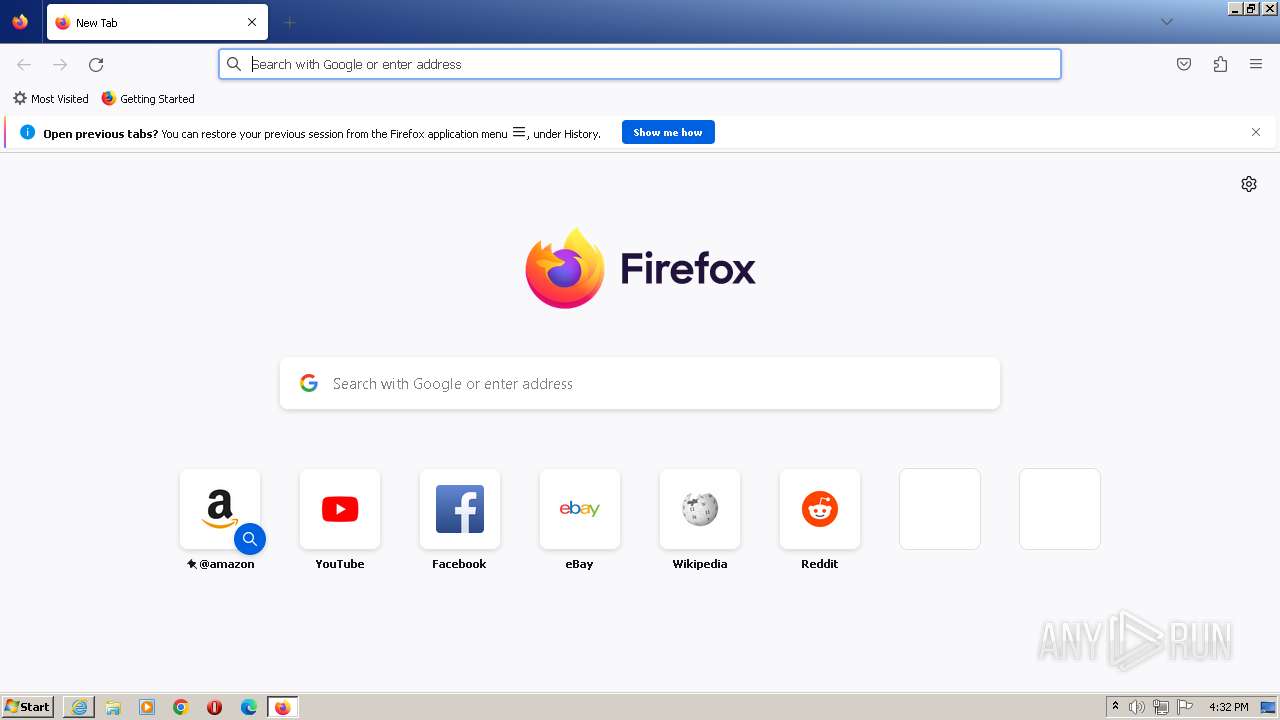The width and height of the screenshot is (1280, 720).
Task: Open Windows Media Player from taskbar
Action: pos(147,707)
